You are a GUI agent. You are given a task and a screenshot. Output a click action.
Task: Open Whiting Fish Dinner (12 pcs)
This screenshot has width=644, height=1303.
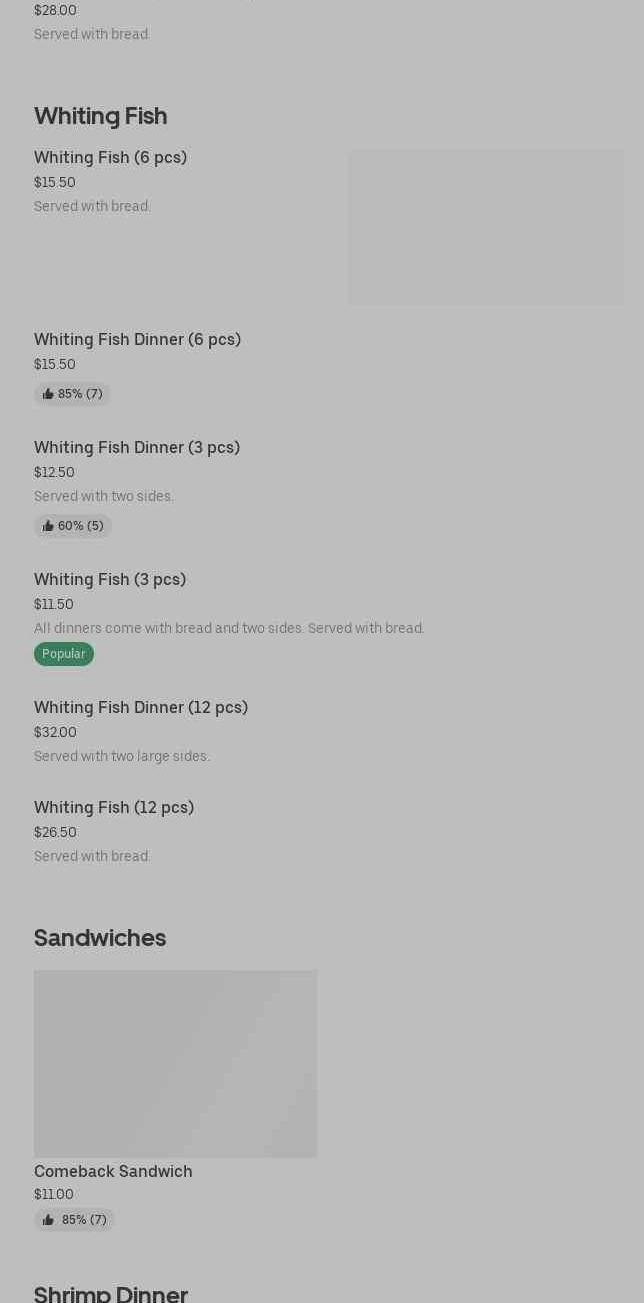[141, 707]
